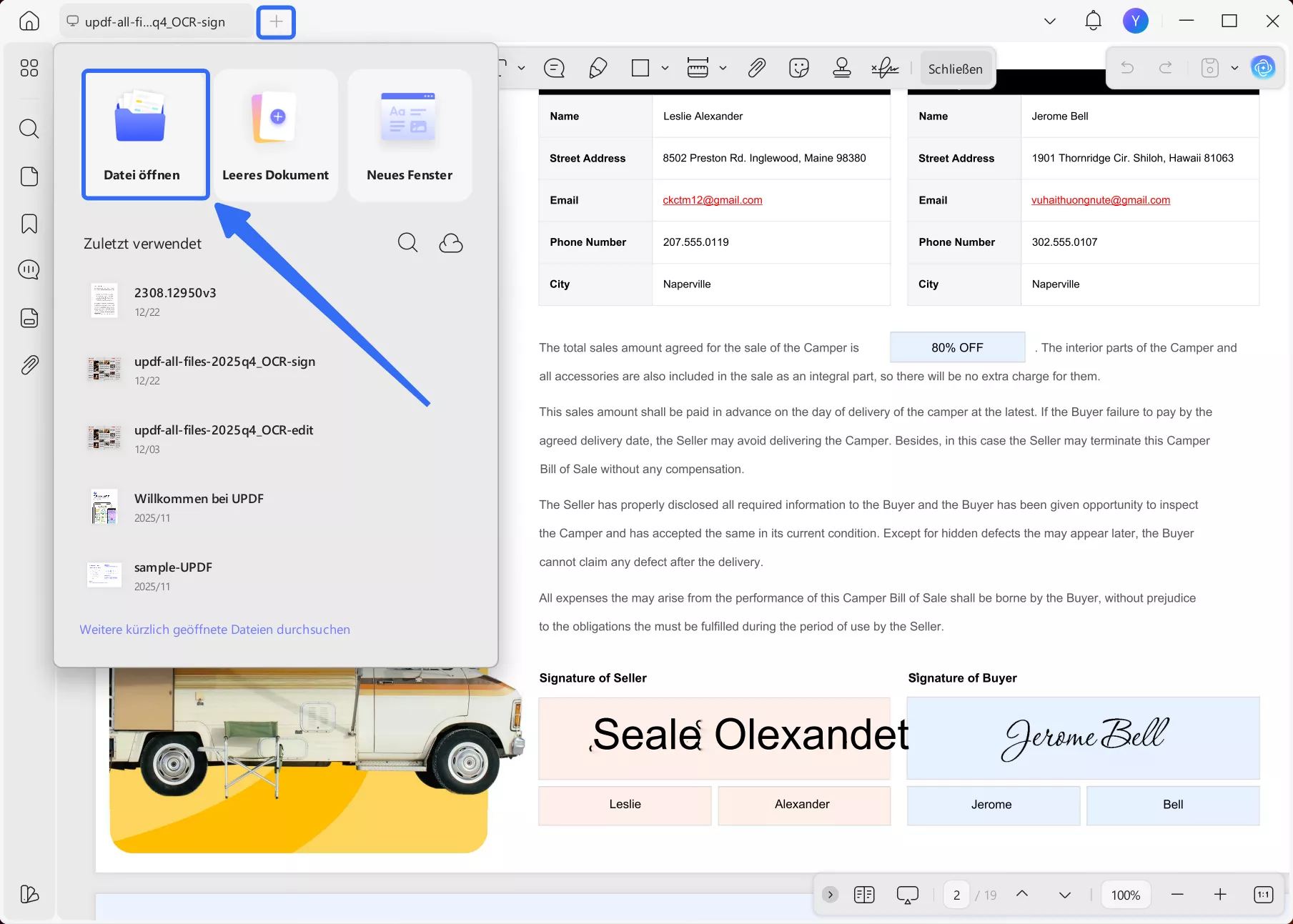Screen dimensions: 1293x924
Task: Save the document with the save icon
Action: pyautogui.click(x=1209, y=68)
